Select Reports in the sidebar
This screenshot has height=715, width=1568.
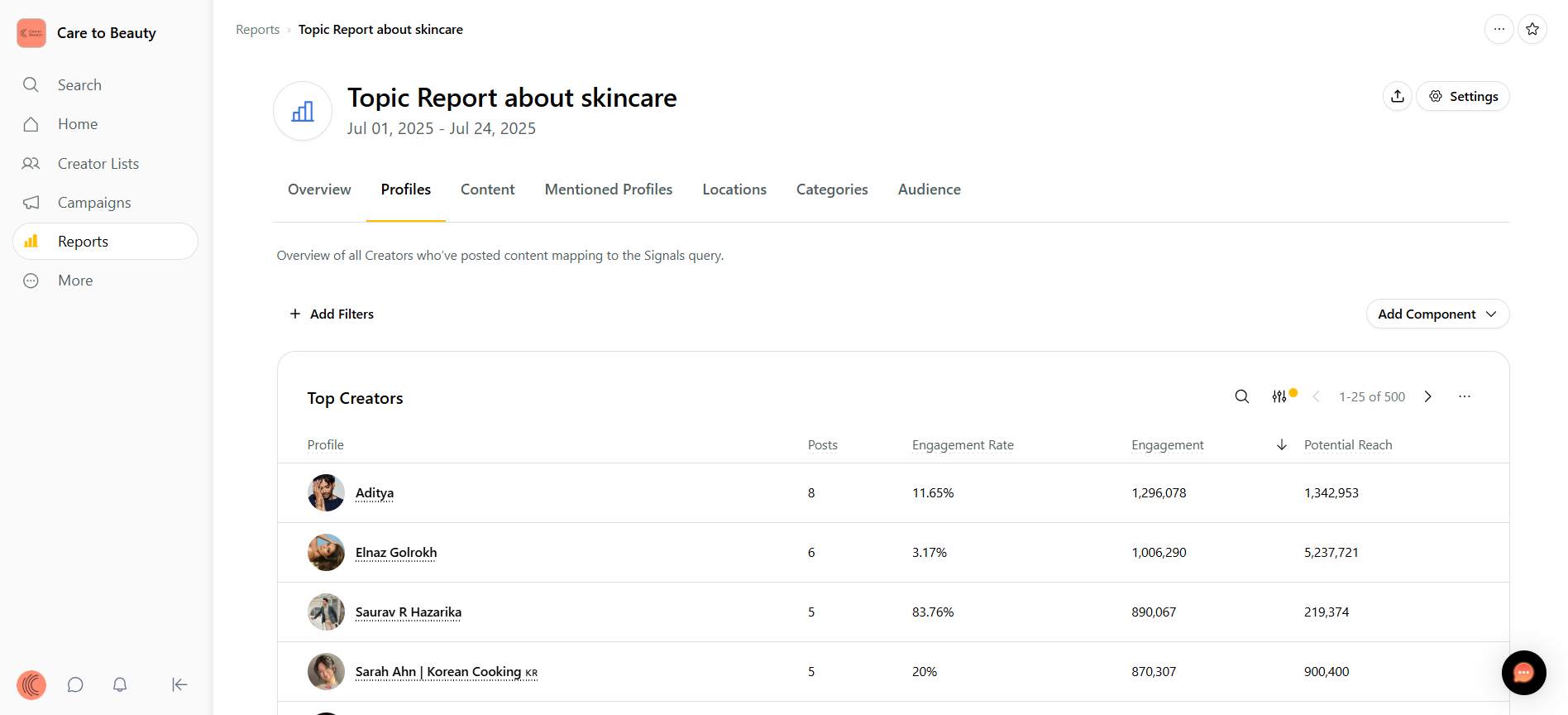click(x=105, y=242)
